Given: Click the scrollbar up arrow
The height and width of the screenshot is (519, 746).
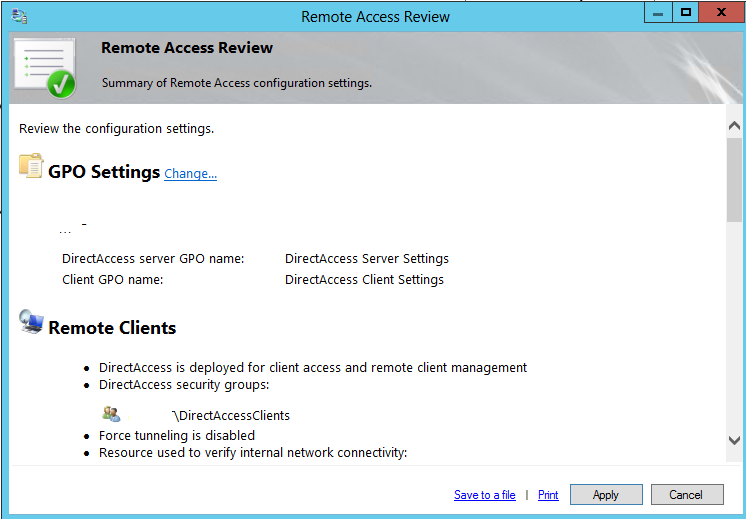Looking at the screenshot, I should 734,126.
